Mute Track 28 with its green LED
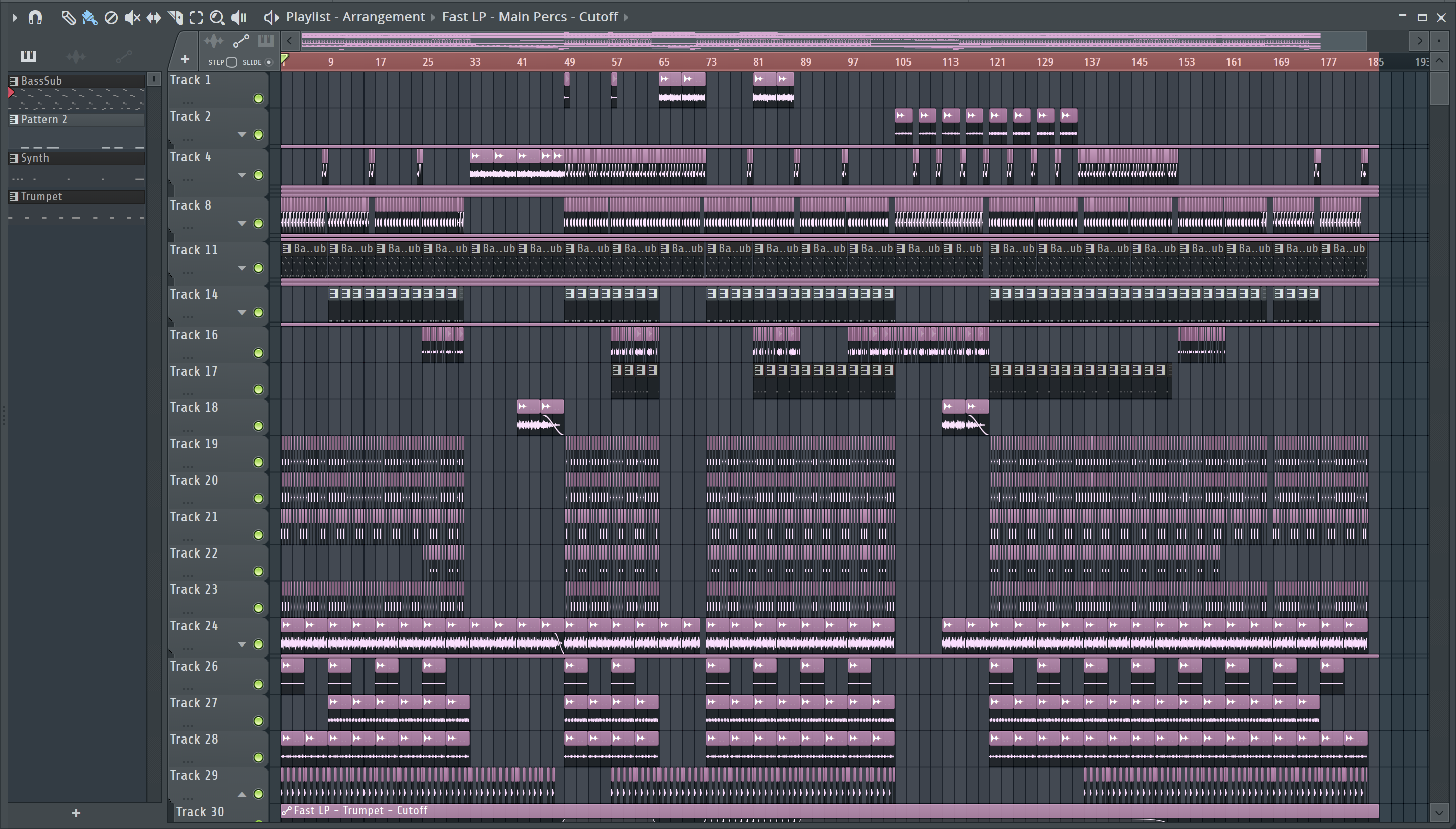This screenshot has height=829, width=1456. coord(258,757)
